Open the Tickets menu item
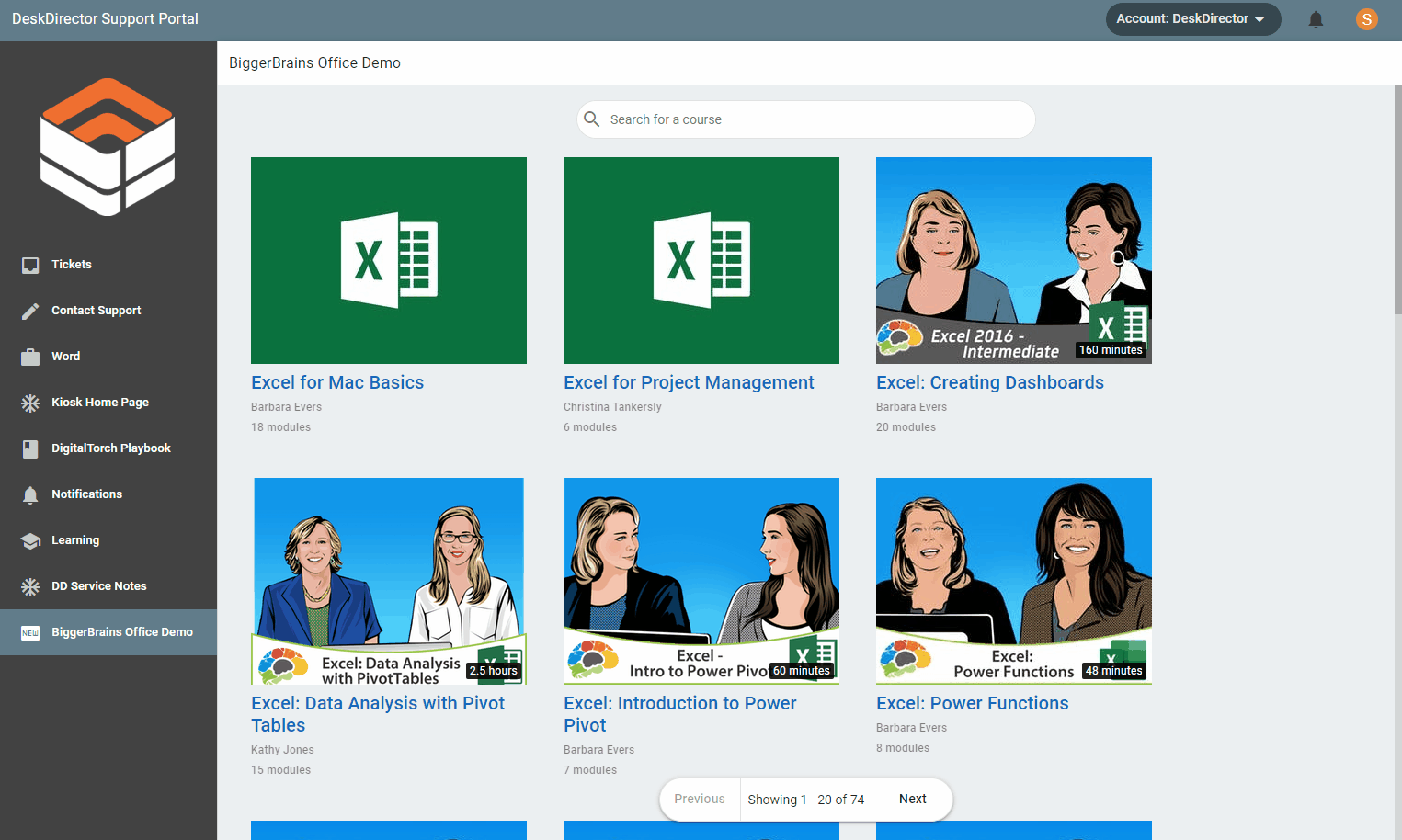 point(108,265)
